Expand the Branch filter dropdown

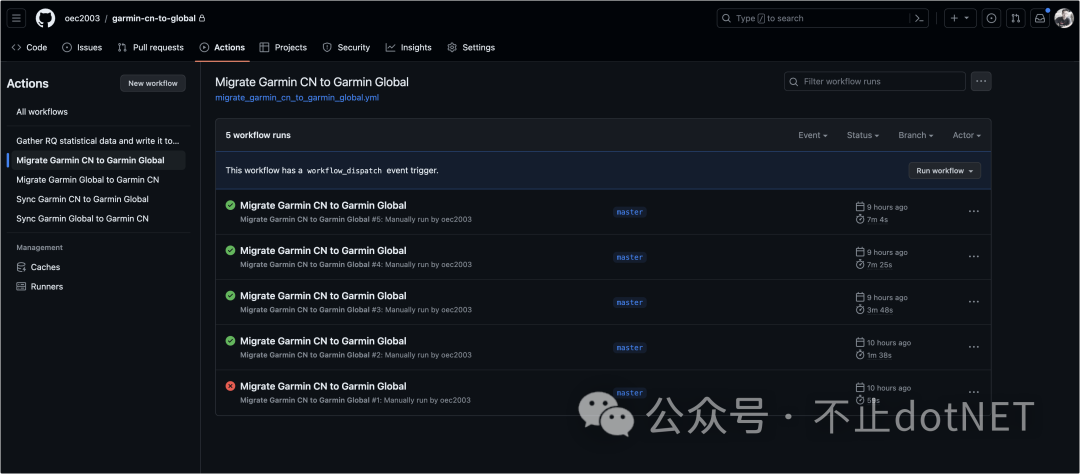coord(915,136)
